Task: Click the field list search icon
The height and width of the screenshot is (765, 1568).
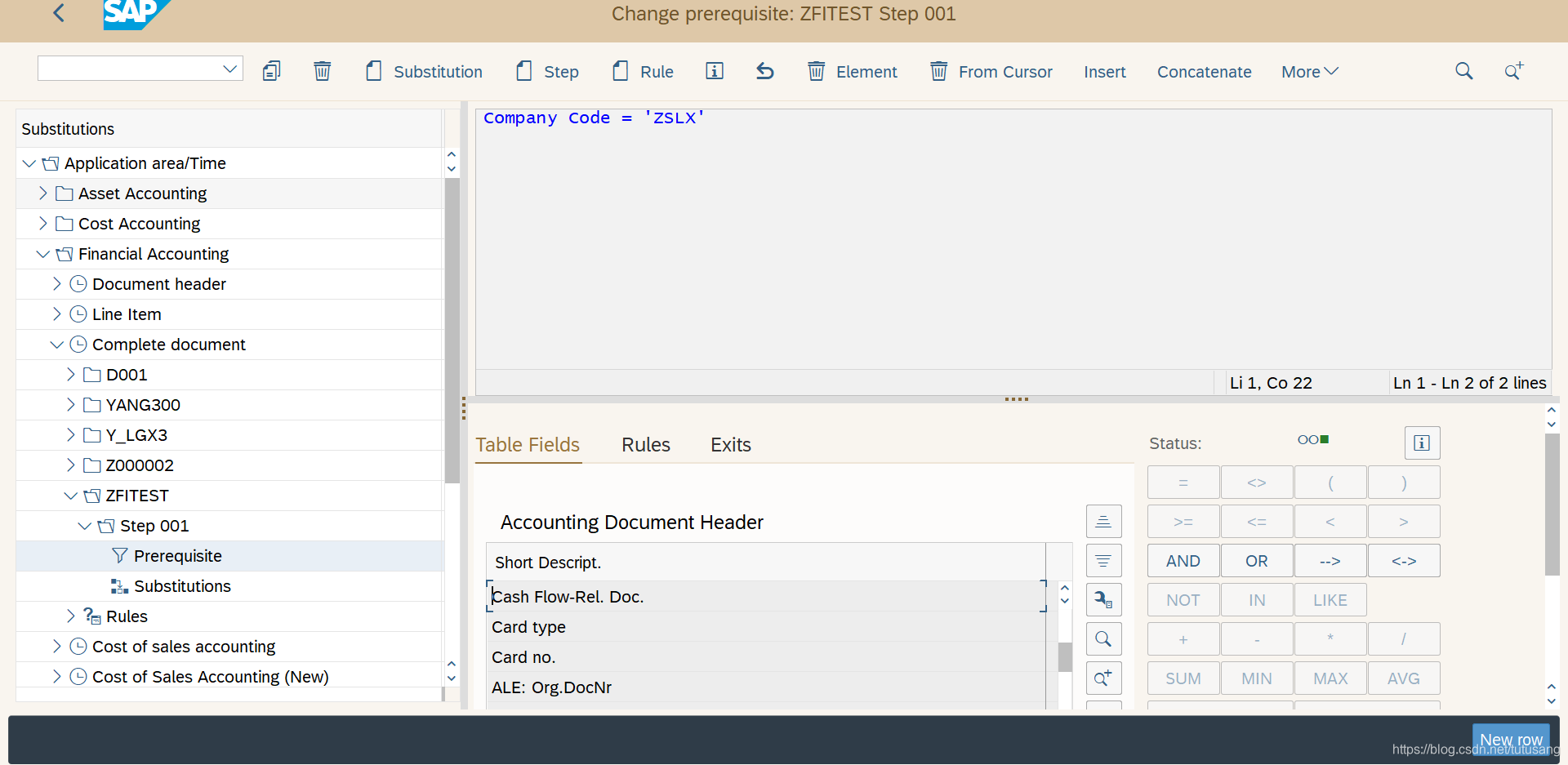Action: tap(1103, 639)
